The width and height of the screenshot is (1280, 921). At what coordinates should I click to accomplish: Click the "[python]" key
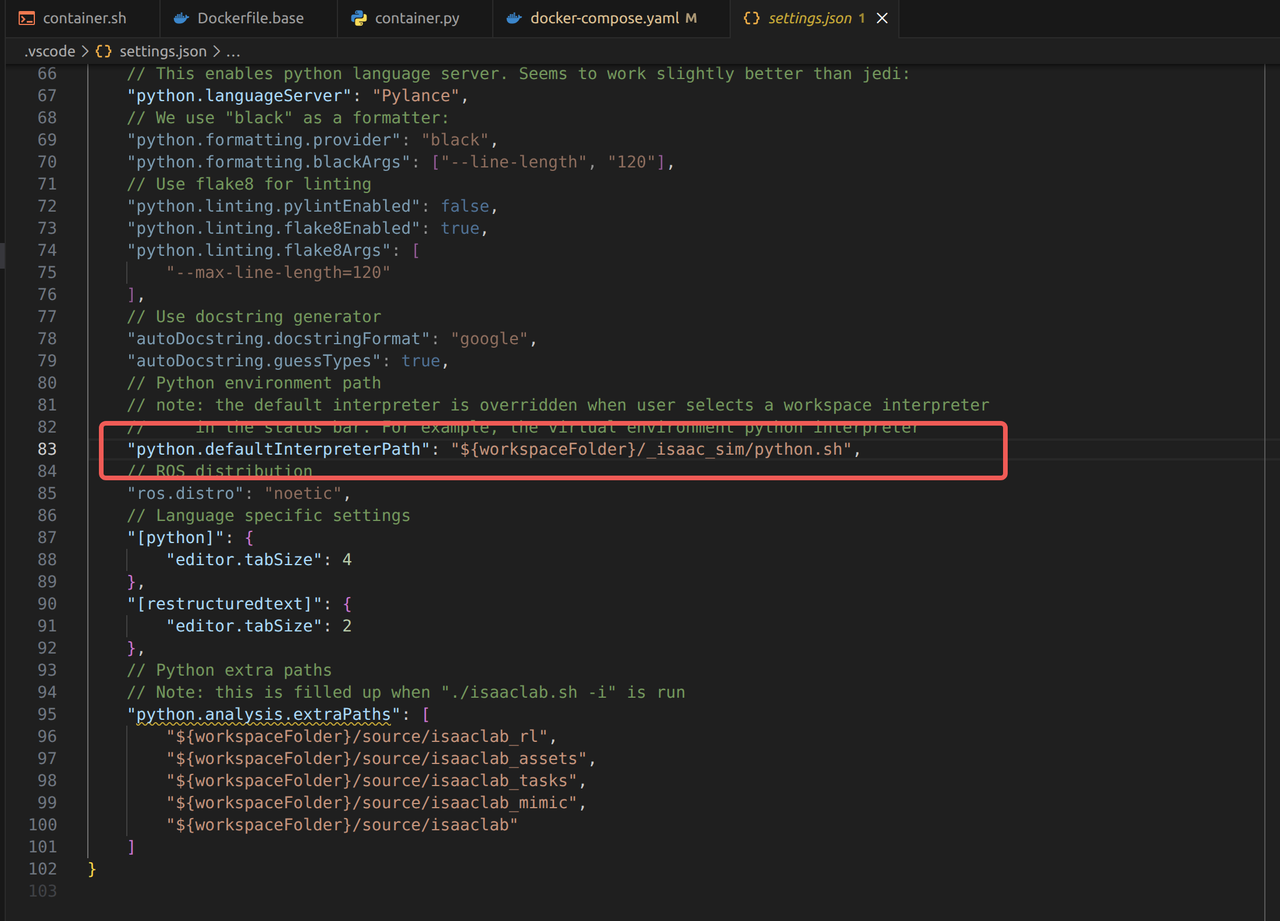pyautogui.click(x=171, y=537)
